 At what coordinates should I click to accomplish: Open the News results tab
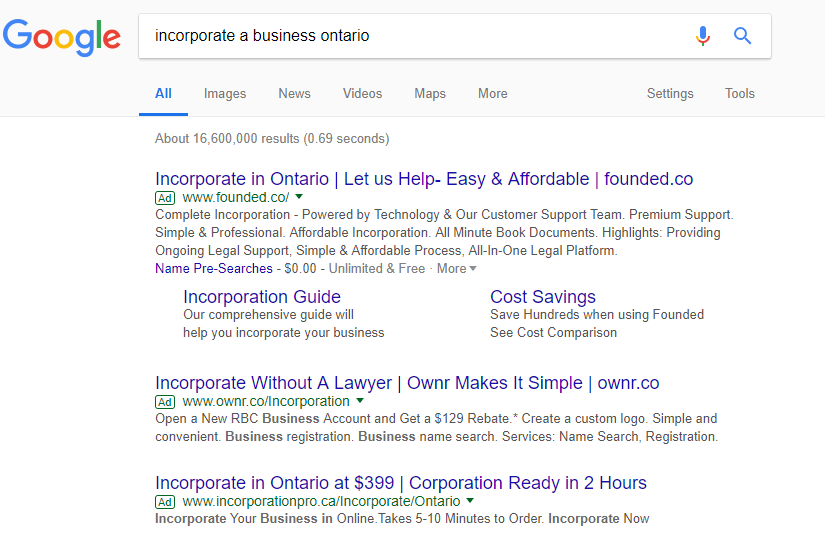coord(294,94)
